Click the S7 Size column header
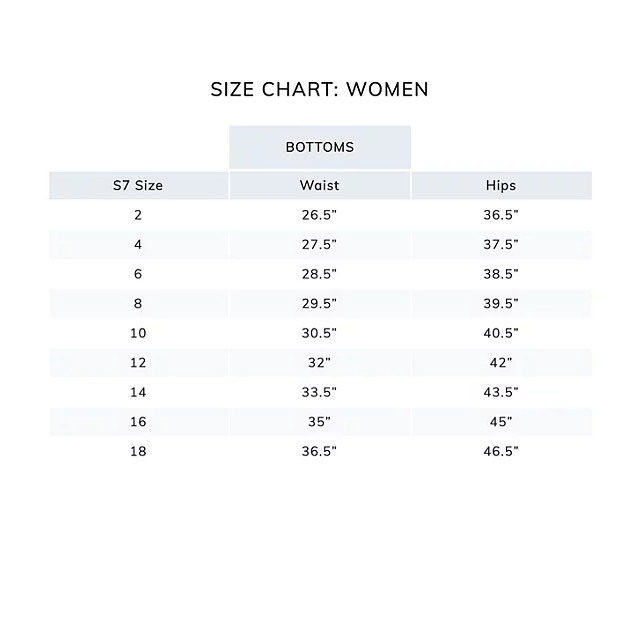Screen dimensions: 636x641 click(x=138, y=186)
